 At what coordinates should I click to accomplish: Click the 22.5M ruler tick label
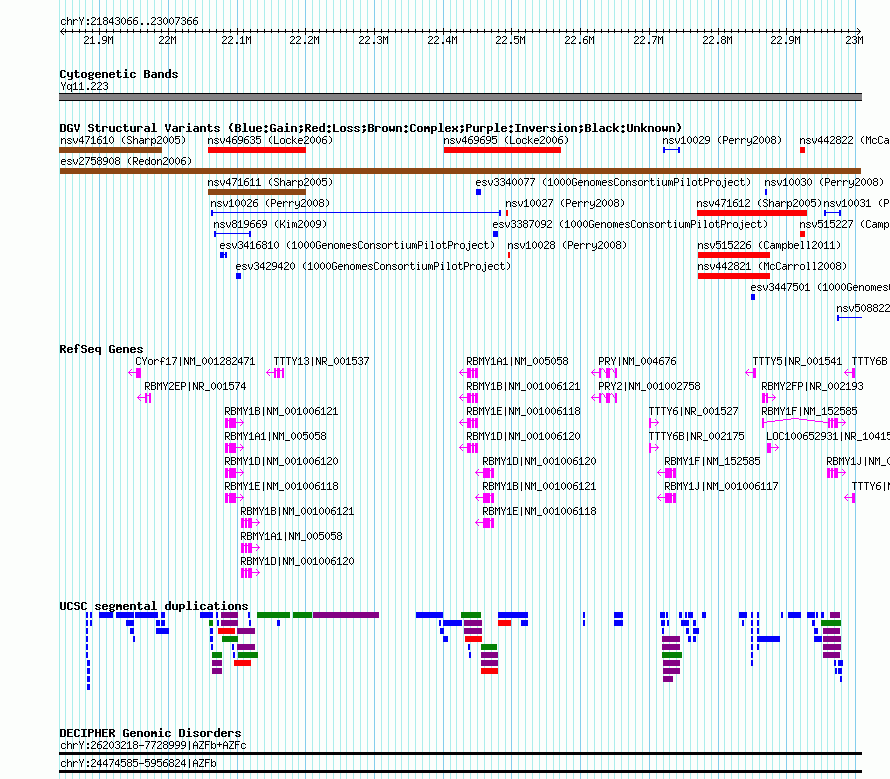click(510, 40)
